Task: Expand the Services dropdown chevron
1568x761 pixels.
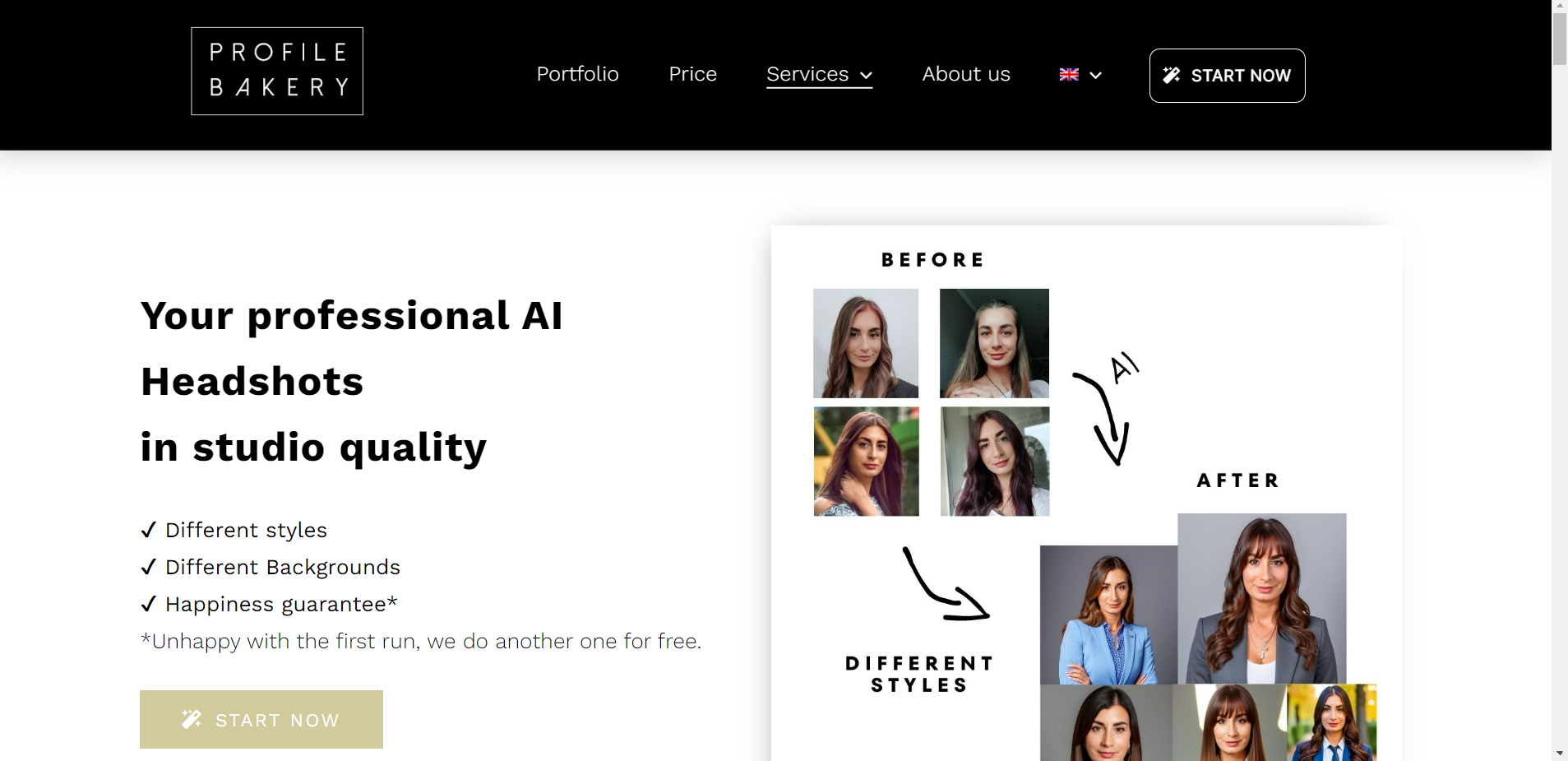Action: [866, 75]
